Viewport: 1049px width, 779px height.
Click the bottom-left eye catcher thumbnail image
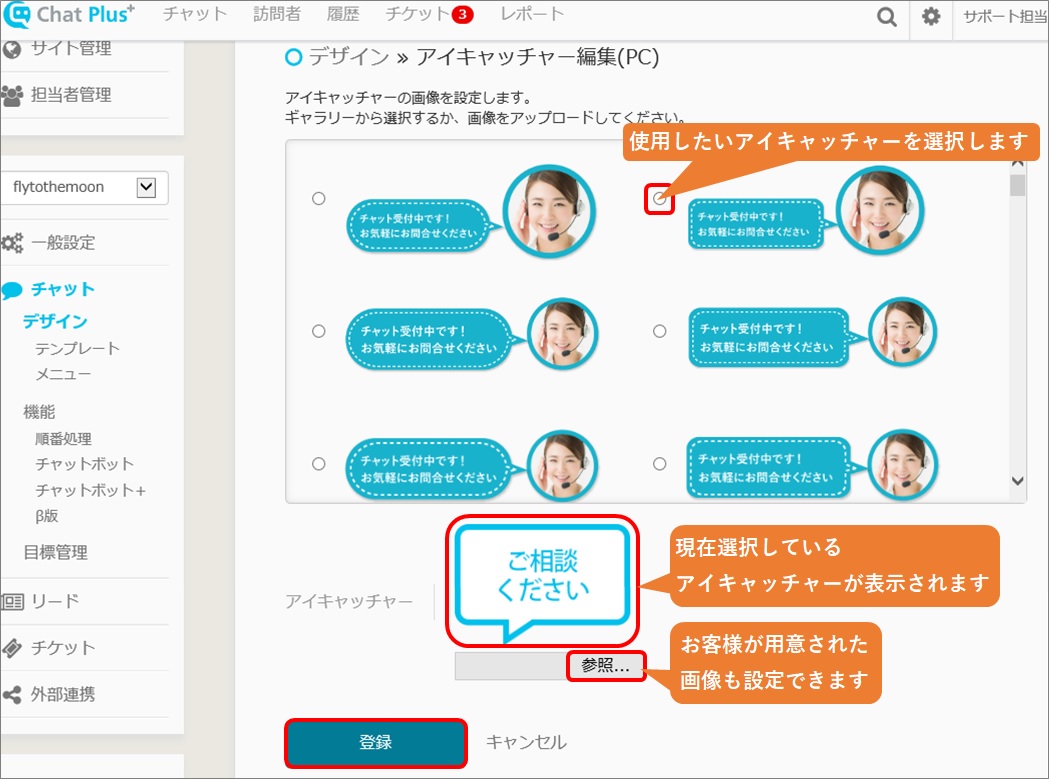[x=472, y=466]
